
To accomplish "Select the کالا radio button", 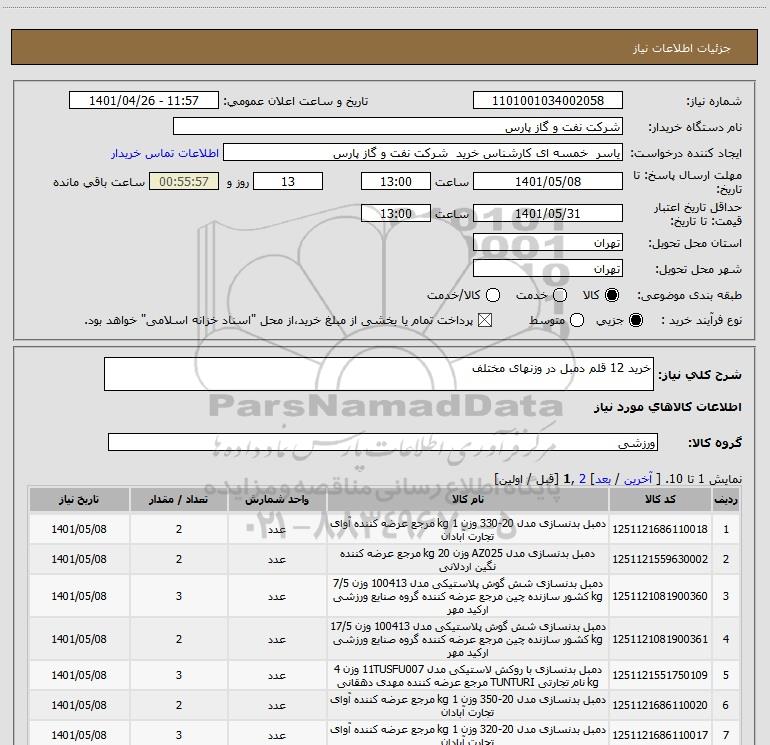I will [612, 295].
